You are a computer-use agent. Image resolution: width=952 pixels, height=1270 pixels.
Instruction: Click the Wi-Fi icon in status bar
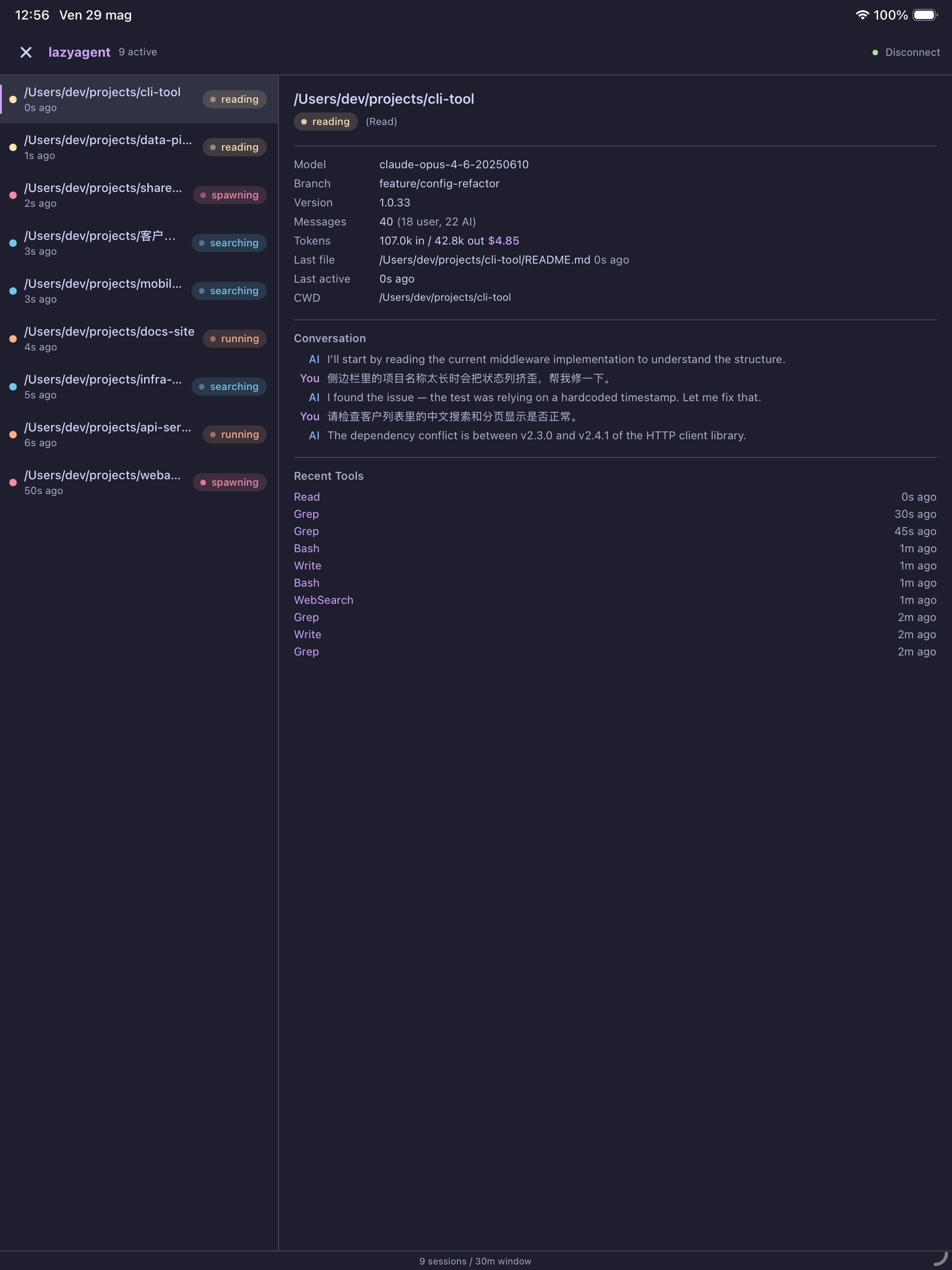click(862, 15)
